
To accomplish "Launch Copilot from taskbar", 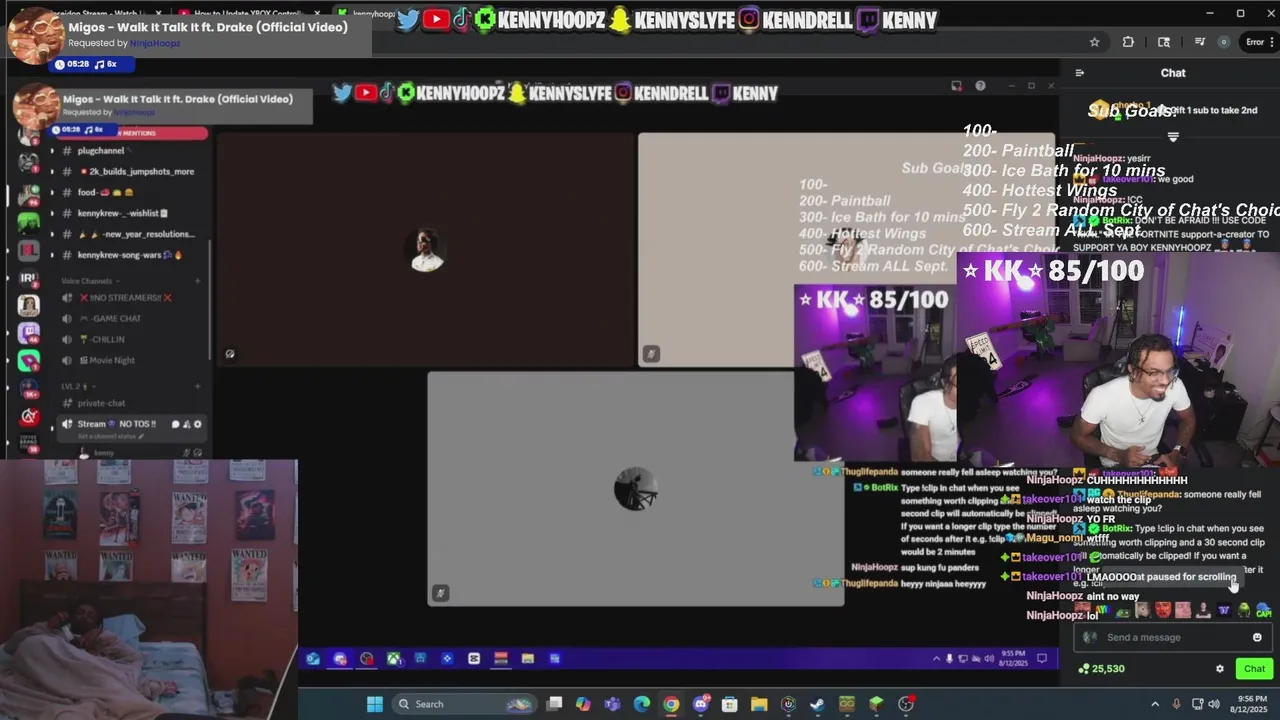I will coord(583,704).
